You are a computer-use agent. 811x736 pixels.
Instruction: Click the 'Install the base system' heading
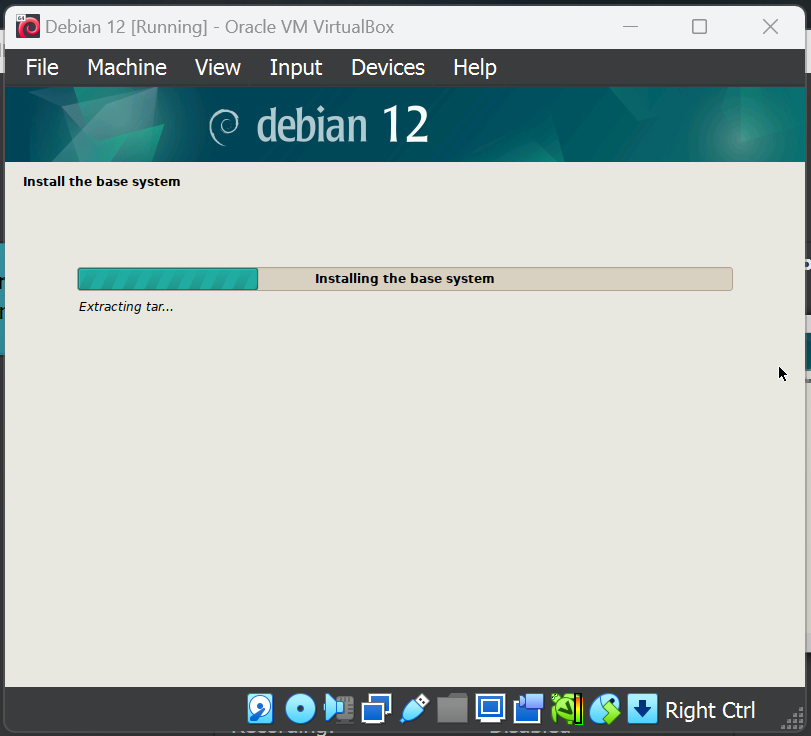pos(101,182)
